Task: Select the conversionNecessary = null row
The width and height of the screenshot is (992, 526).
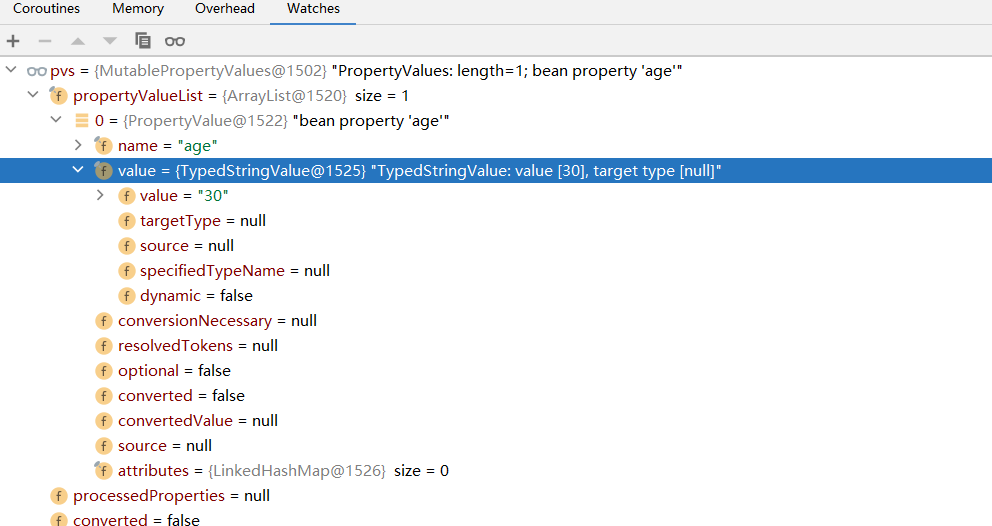Action: [x=496, y=321]
